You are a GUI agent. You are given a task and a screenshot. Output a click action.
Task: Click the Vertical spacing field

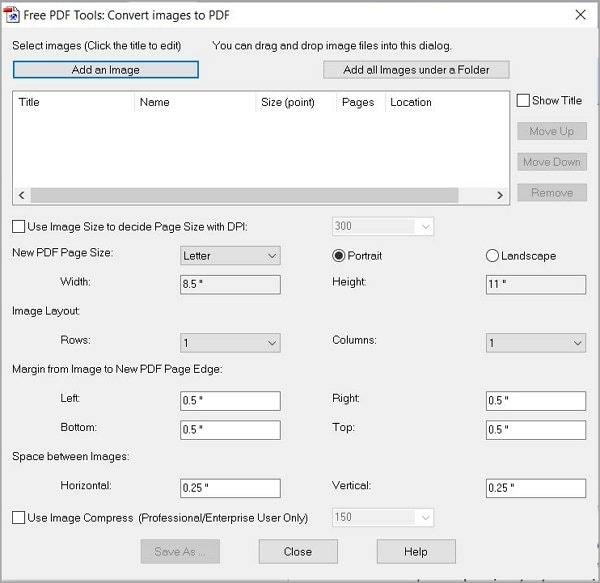click(x=536, y=488)
